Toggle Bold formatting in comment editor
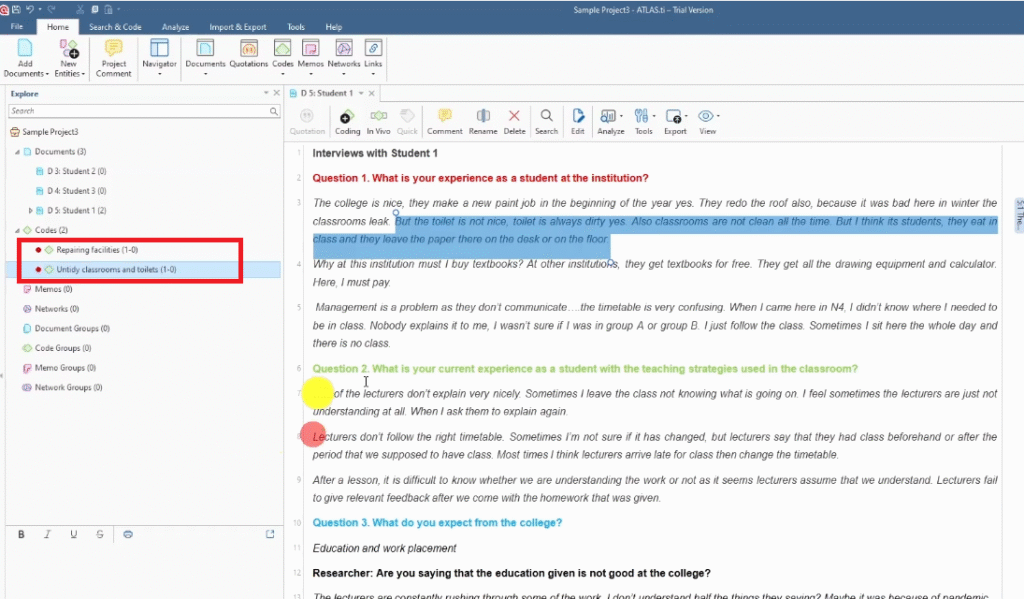Screen dimensions: 1024x599 pos(21,535)
